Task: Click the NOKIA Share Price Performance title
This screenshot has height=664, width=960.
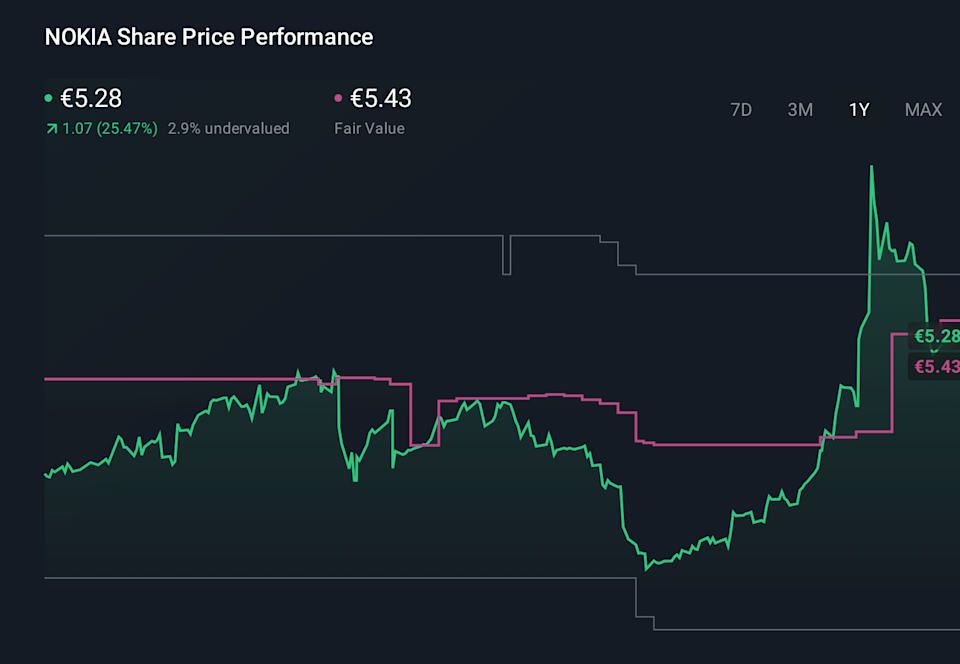Action: 207,37
